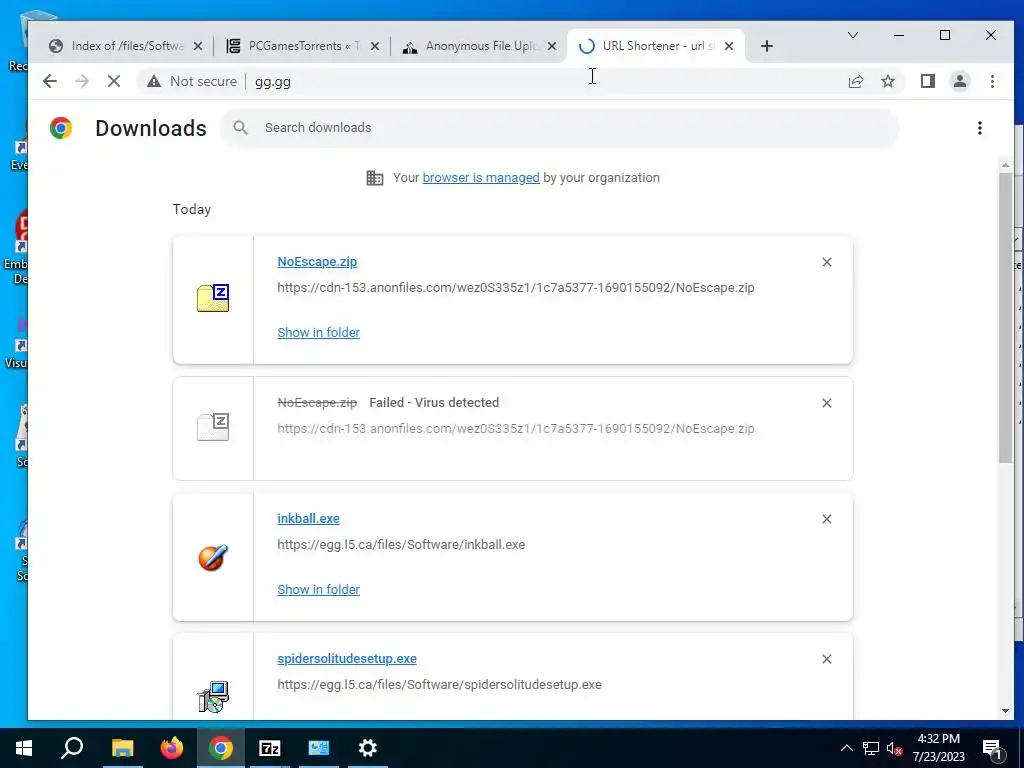1024x768 pixels.
Task: Open the spidersolitudesetup.exe download link
Action: tap(347, 658)
